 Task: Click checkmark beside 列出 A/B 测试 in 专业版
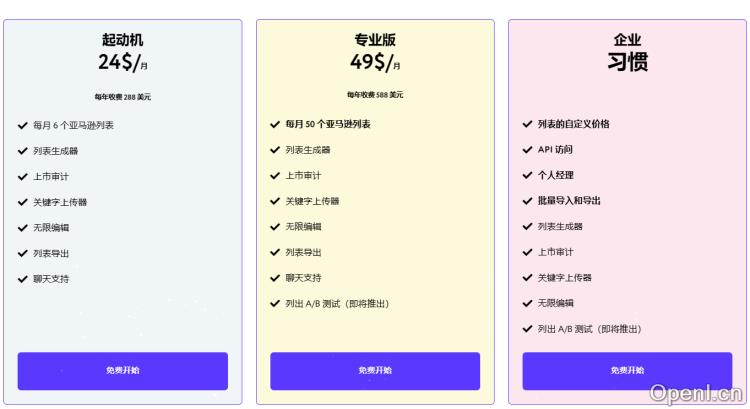[x=275, y=303]
